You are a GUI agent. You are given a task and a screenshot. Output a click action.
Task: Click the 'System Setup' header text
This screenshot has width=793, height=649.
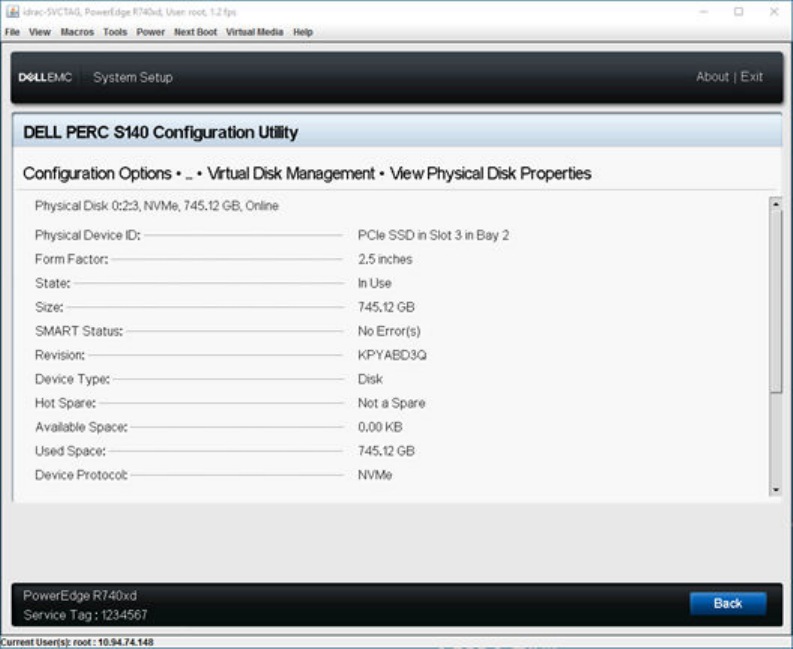coord(133,77)
